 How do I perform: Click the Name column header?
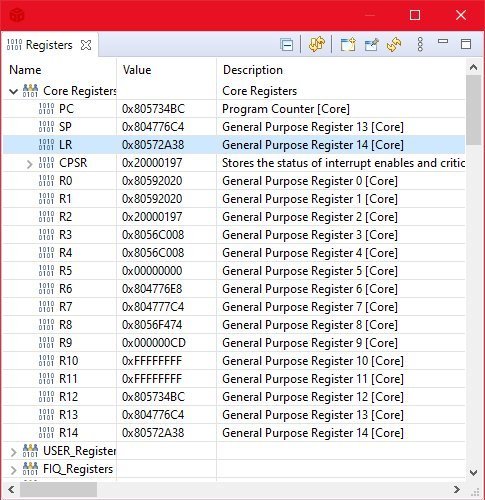coord(25,70)
